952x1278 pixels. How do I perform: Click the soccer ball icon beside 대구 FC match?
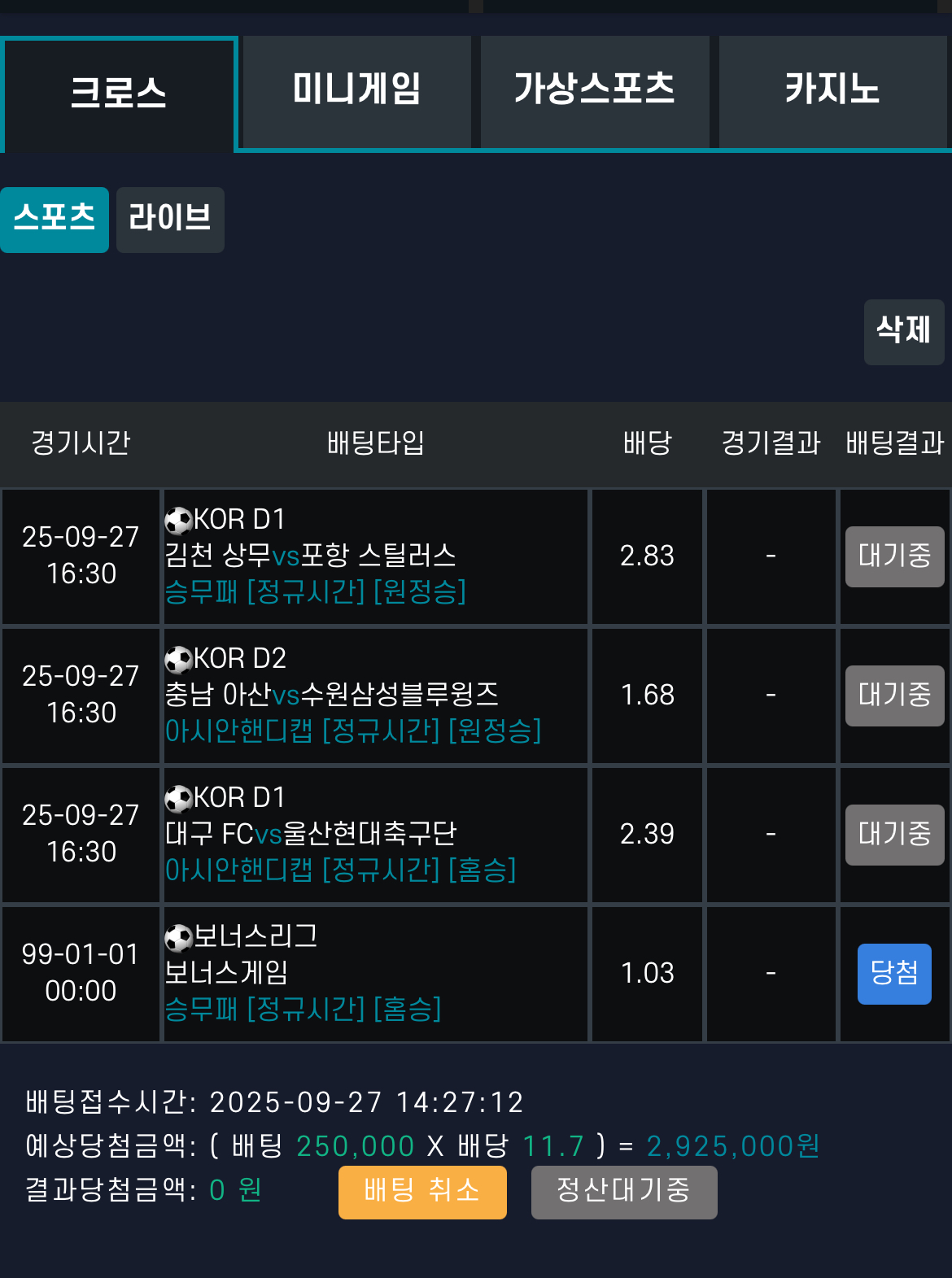(x=179, y=800)
